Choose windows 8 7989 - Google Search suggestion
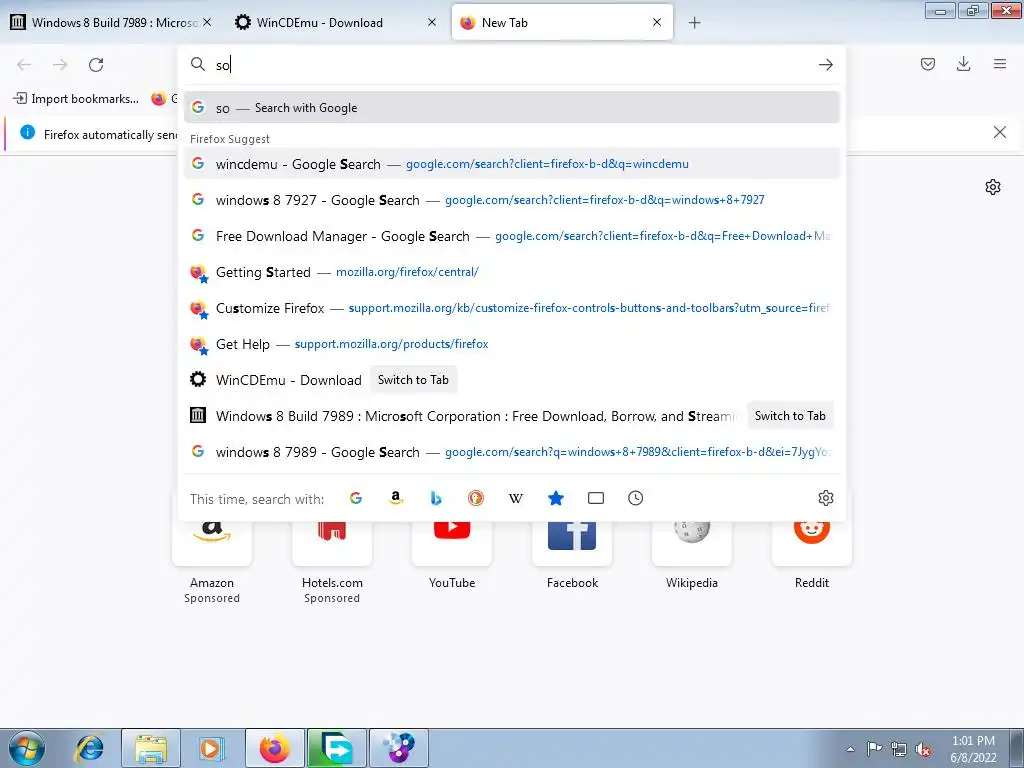This screenshot has width=1024, height=768. point(511,451)
